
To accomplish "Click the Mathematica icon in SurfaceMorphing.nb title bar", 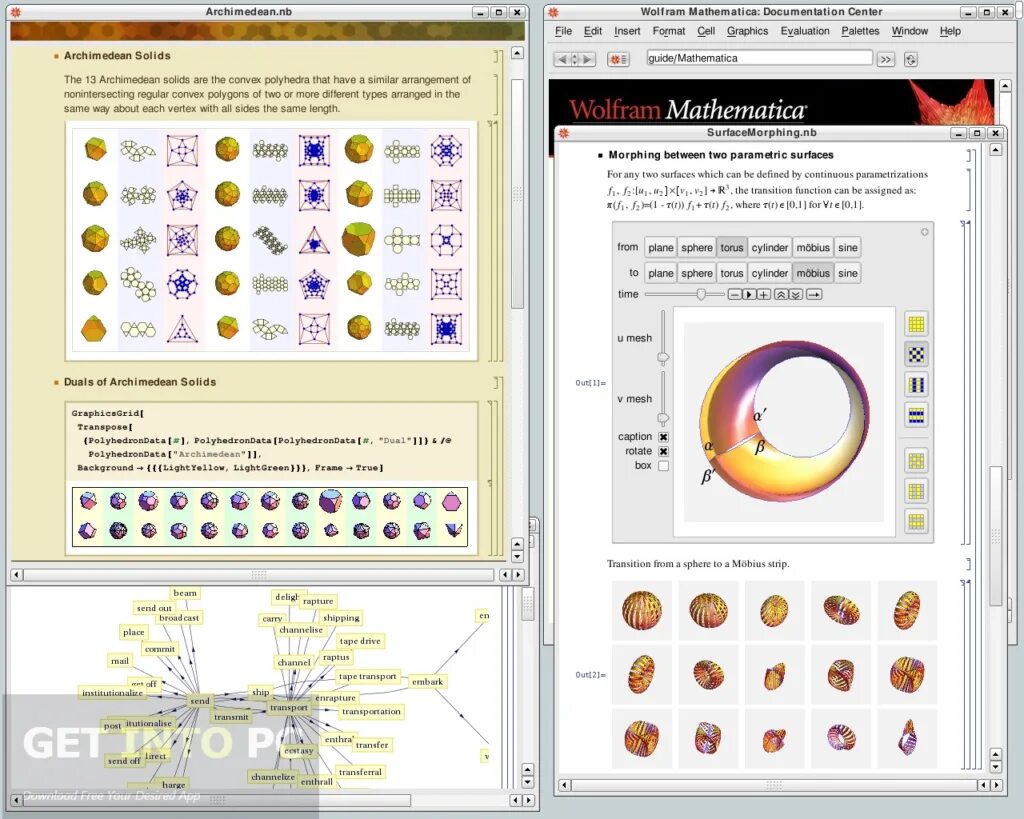I will (564, 133).
